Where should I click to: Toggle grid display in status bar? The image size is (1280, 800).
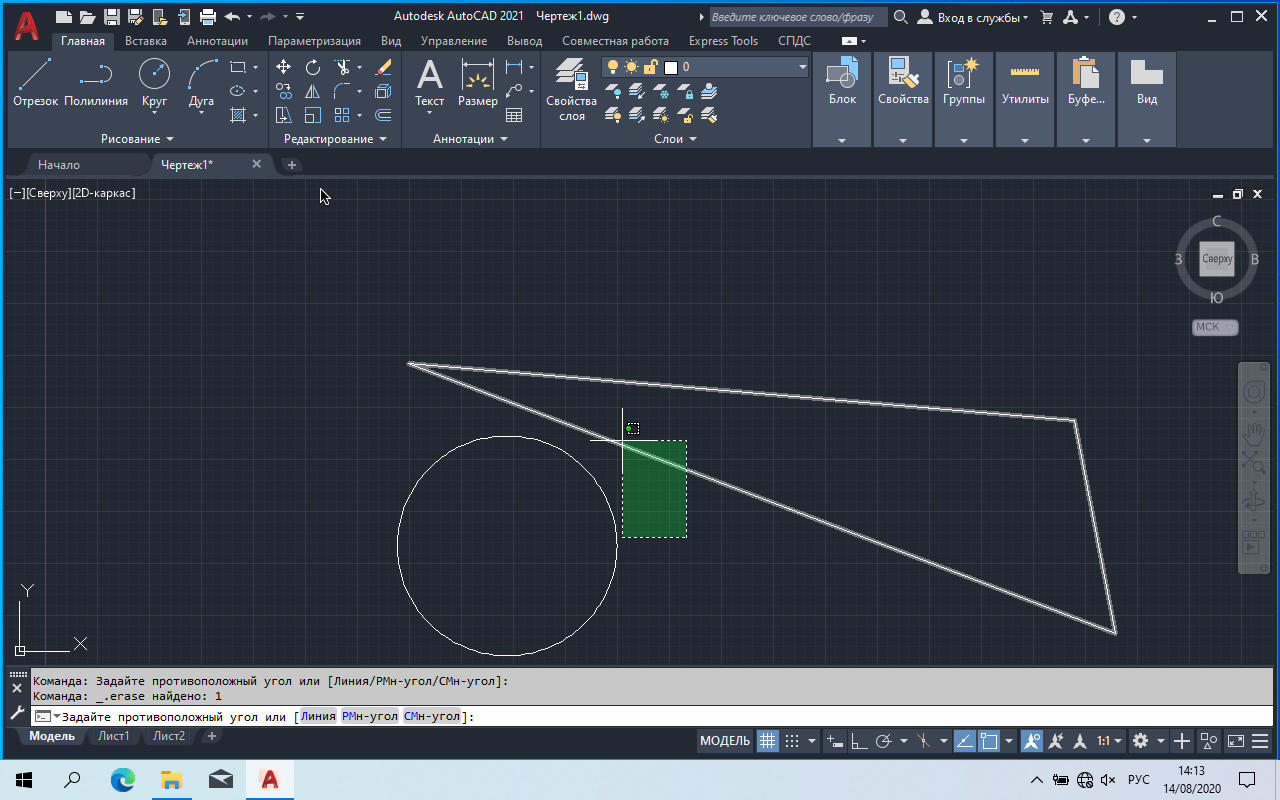(x=767, y=741)
